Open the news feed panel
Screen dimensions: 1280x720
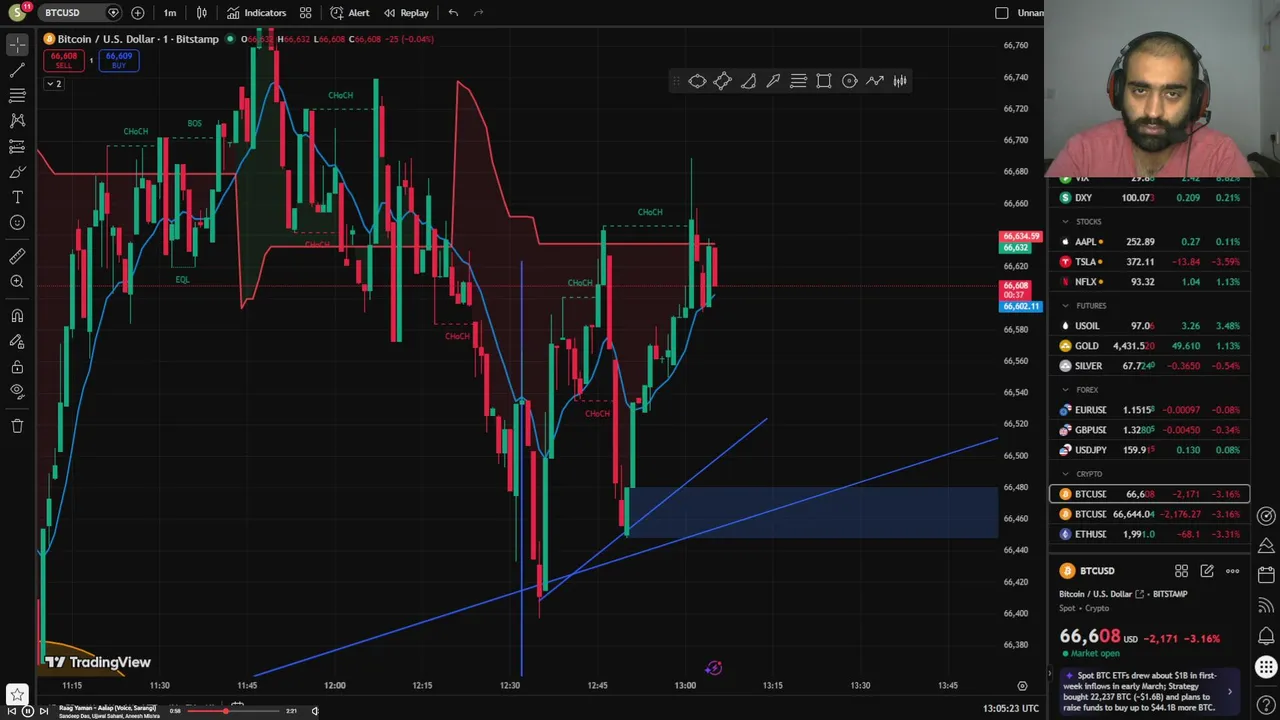point(1266,605)
